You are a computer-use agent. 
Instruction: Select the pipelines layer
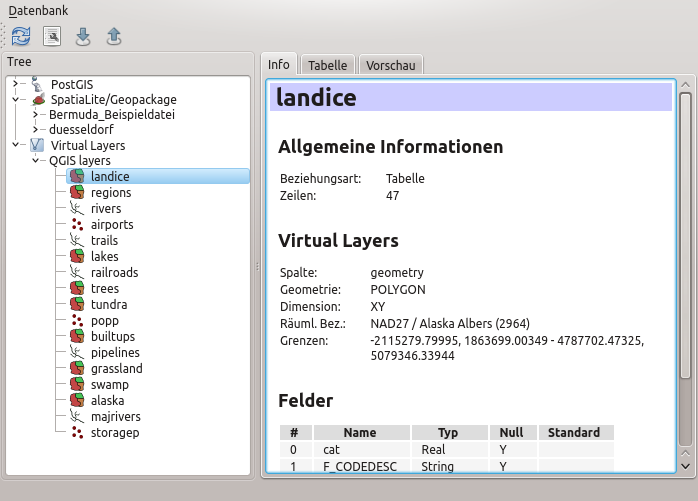point(115,353)
